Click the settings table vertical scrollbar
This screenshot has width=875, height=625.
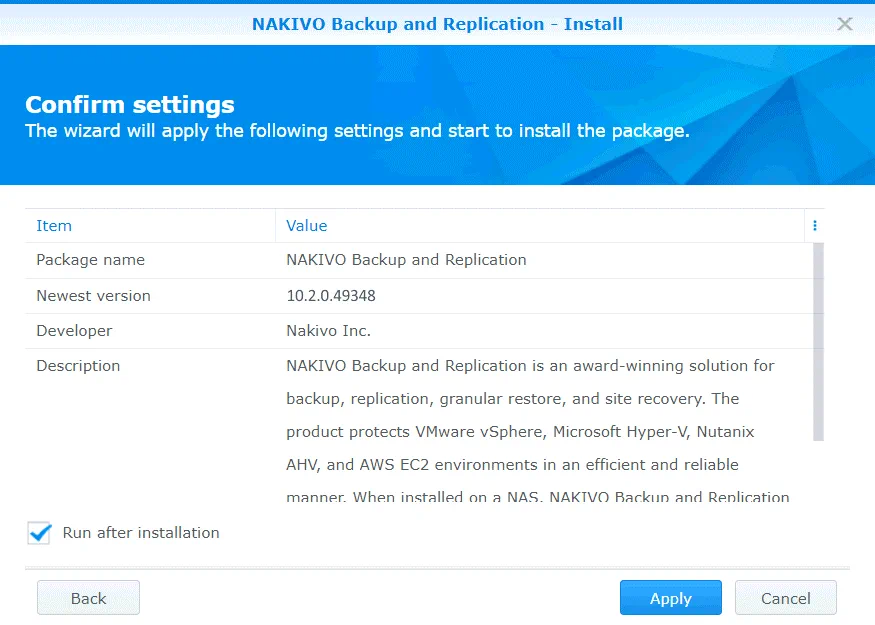pyautogui.click(x=818, y=340)
